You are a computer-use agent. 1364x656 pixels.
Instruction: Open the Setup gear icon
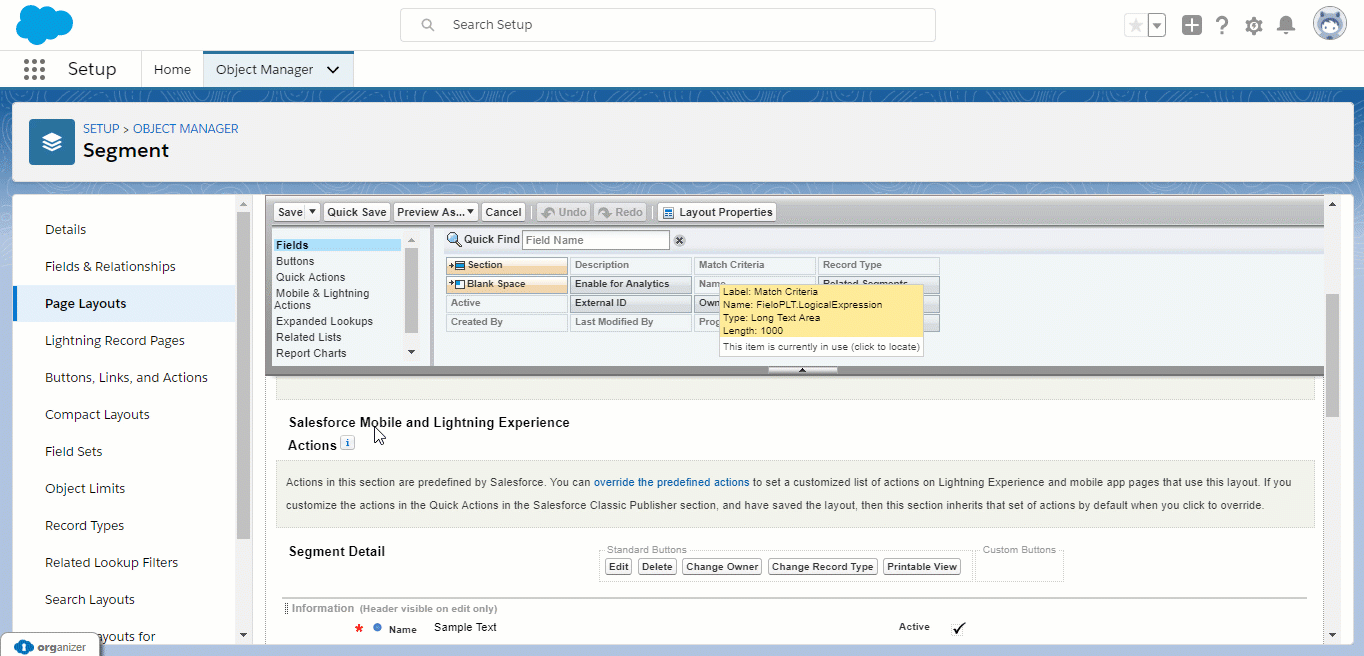pos(1254,25)
